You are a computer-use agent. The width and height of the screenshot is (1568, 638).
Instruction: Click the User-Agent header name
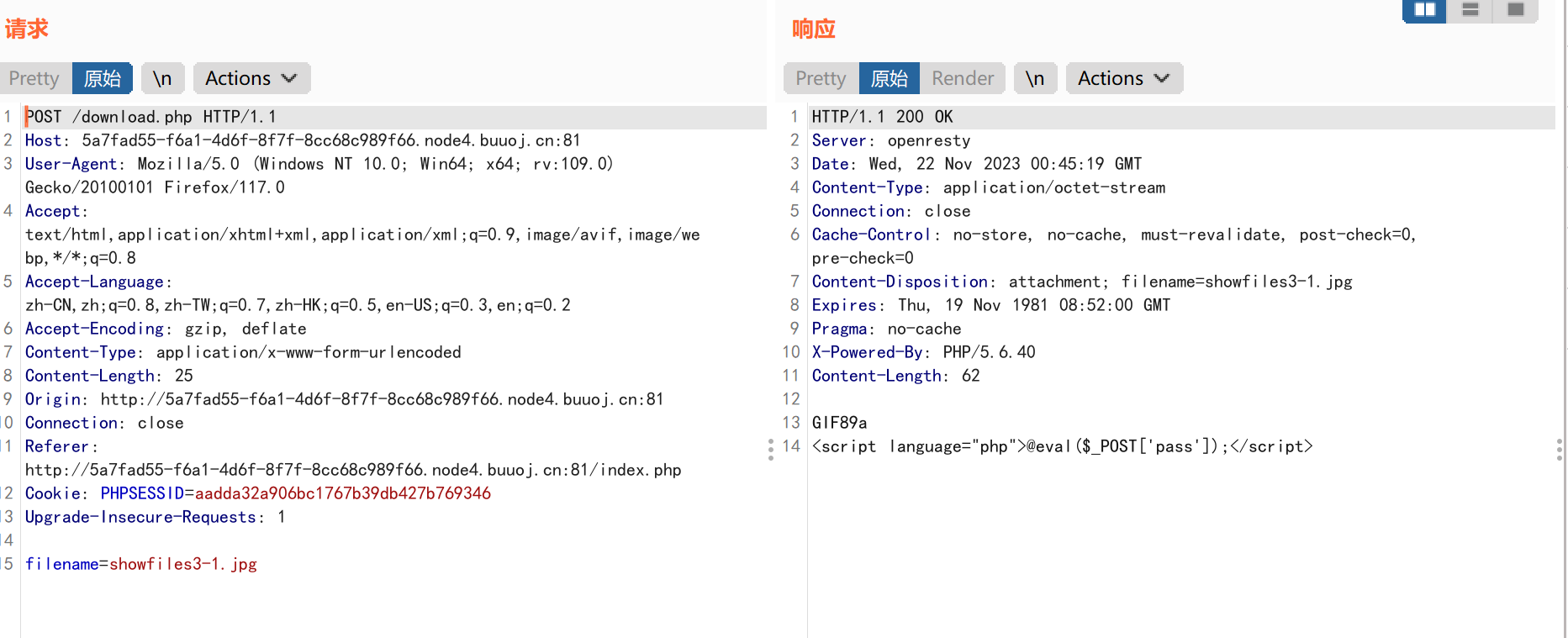tap(71, 164)
